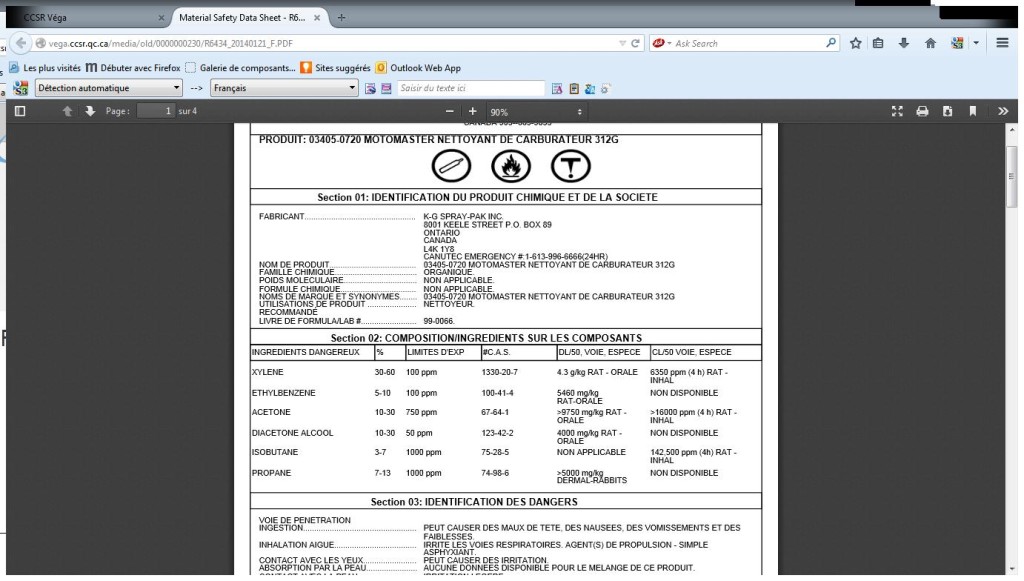The height and width of the screenshot is (581, 1024).
Task: Open the Firefox hamburger menu
Action: (x=1002, y=43)
